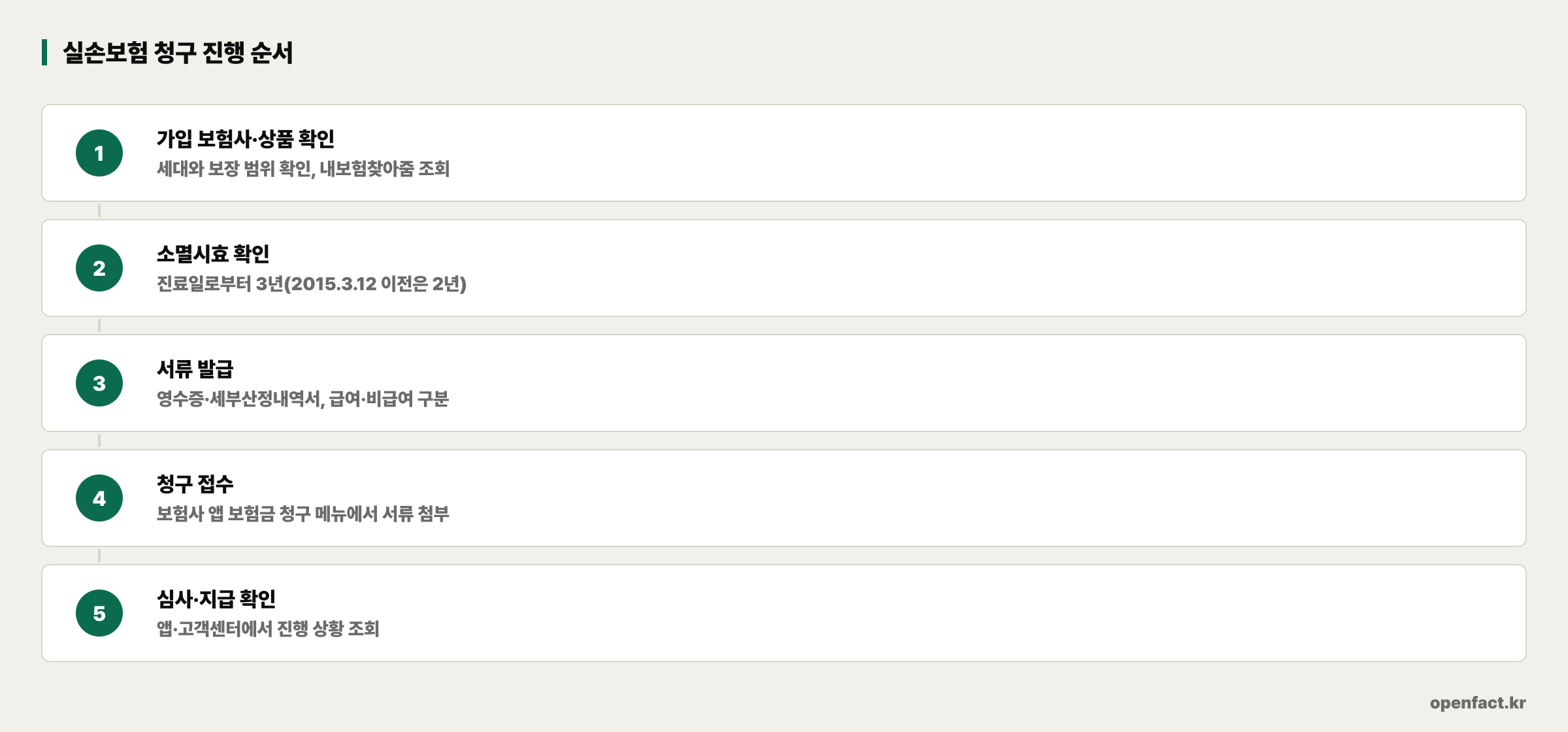The height and width of the screenshot is (732, 1568).
Task: Select the 가입 보험사·상품 확인 heading
Action: (x=246, y=139)
